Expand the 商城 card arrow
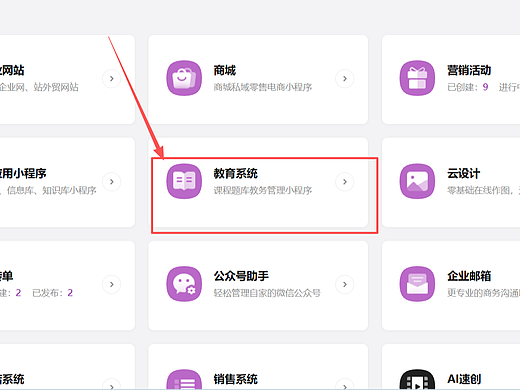 [x=345, y=79]
